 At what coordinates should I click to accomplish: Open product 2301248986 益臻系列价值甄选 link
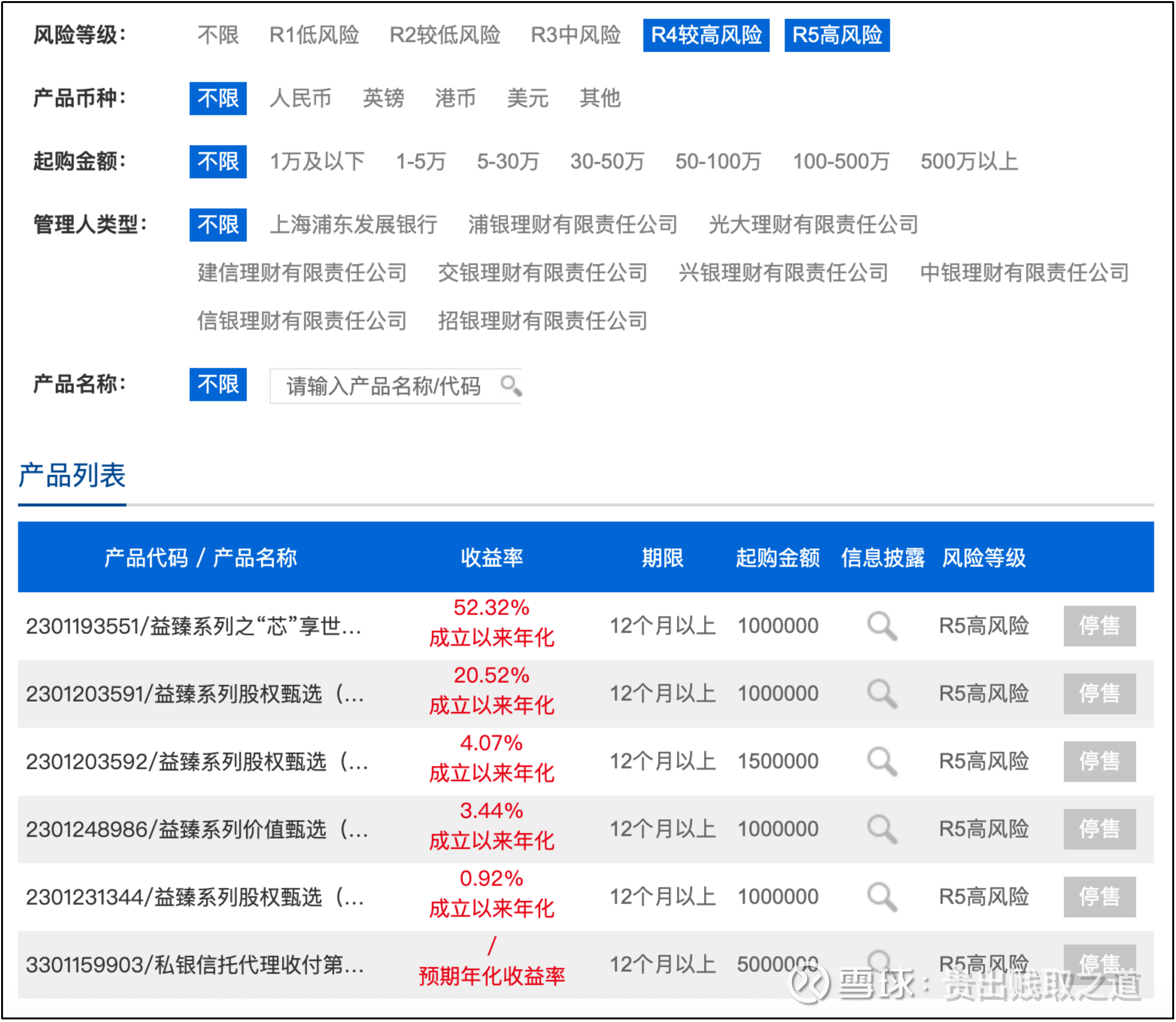click(197, 829)
